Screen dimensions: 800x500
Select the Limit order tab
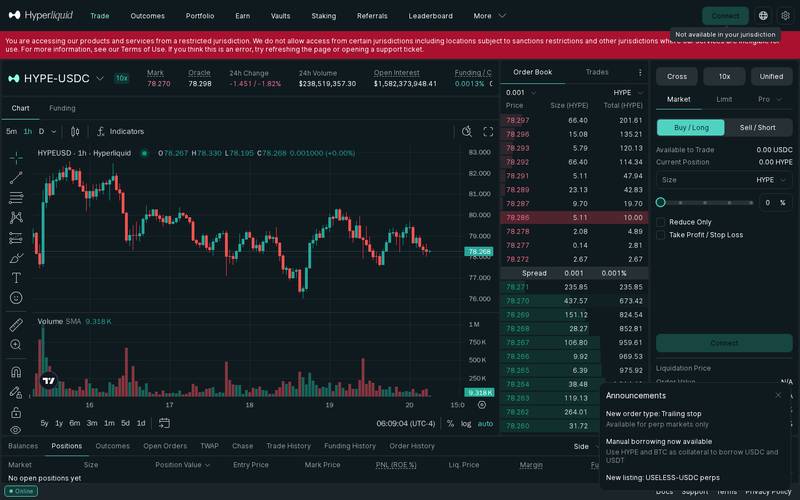[724, 99]
